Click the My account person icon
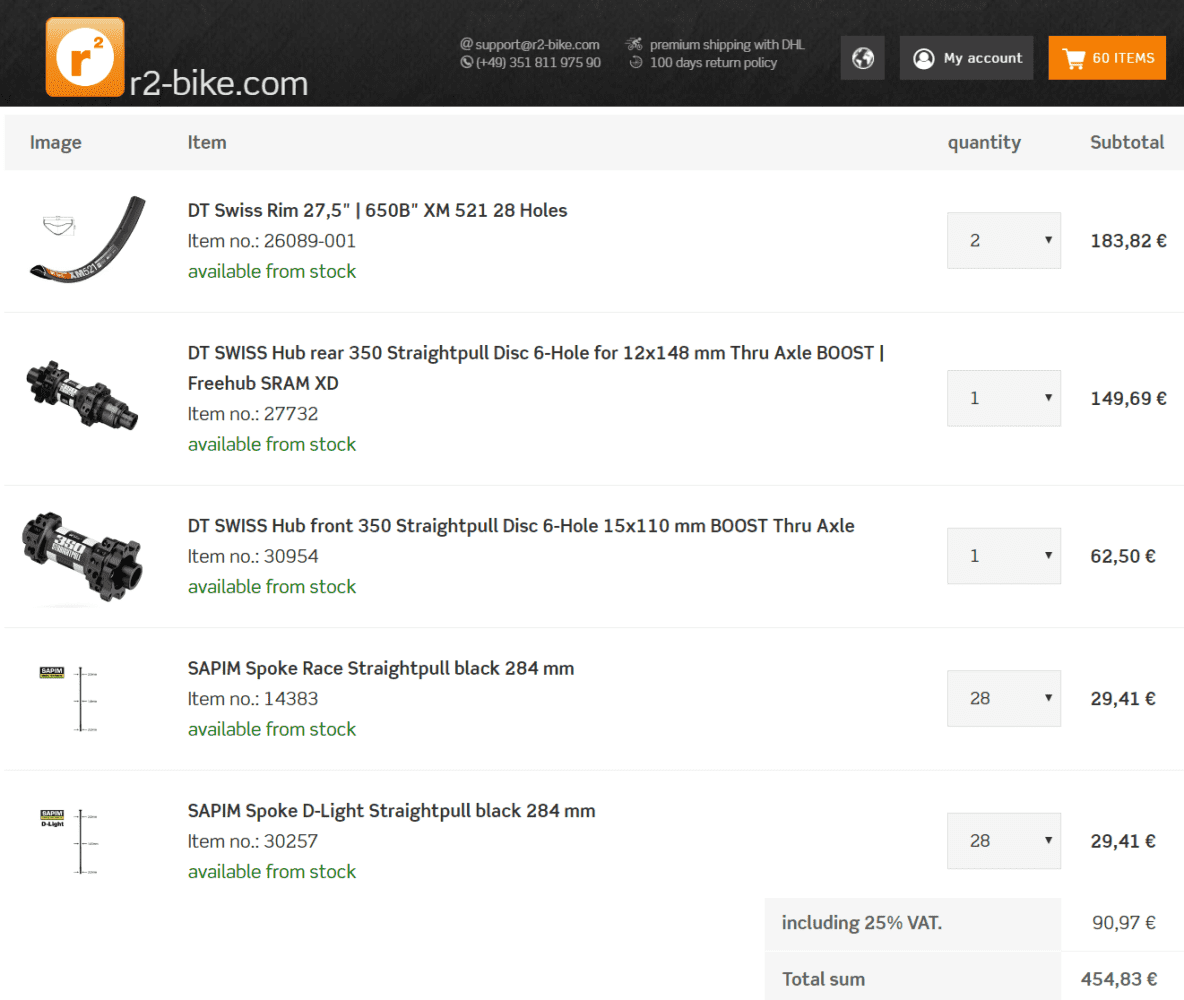The image size is (1184, 1000). pos(924,58)
